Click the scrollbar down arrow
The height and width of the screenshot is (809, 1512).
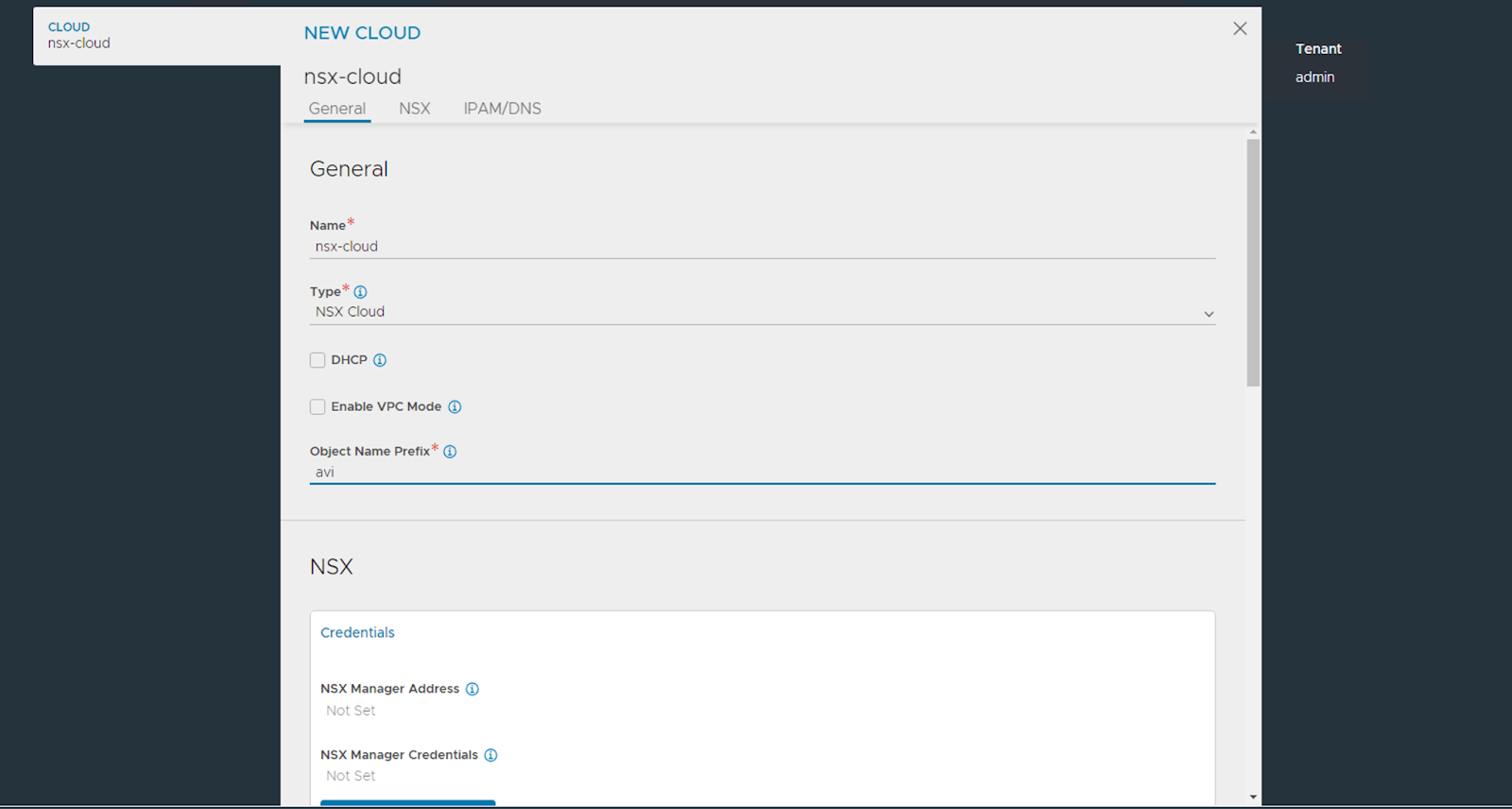1253,798
